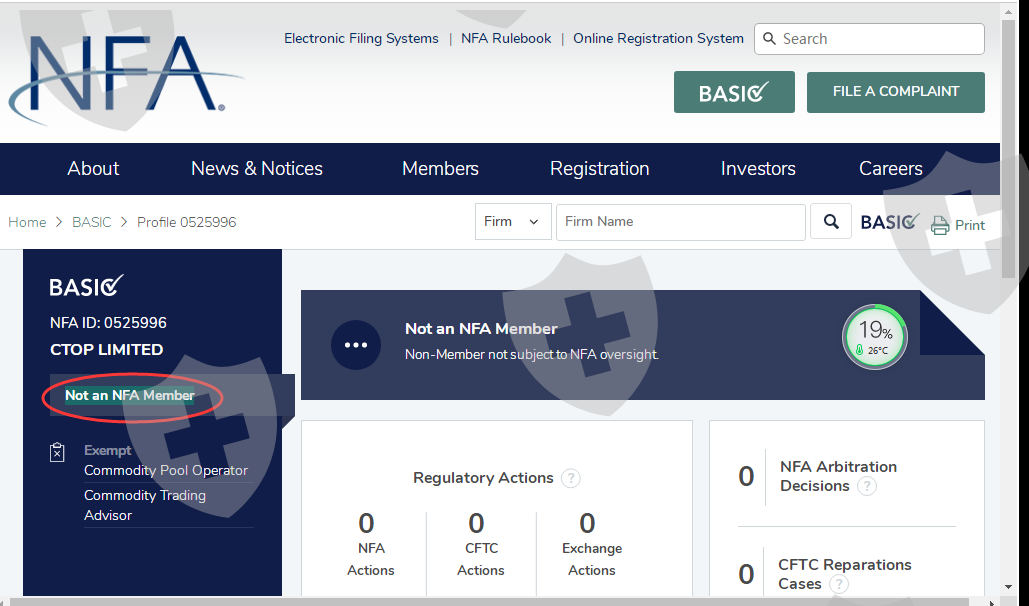Click CFTC Reparations Cases help icon

(839, 584)
